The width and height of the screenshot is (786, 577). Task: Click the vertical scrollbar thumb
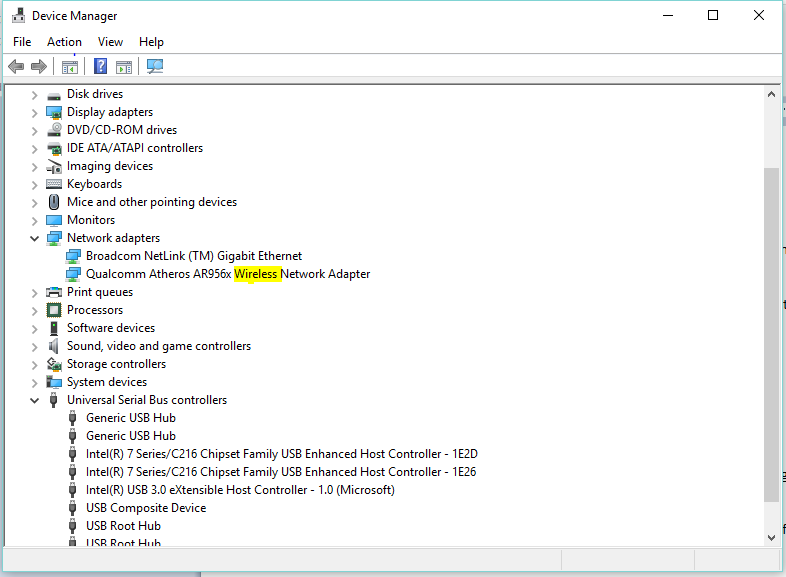click(x=771, y=334)
